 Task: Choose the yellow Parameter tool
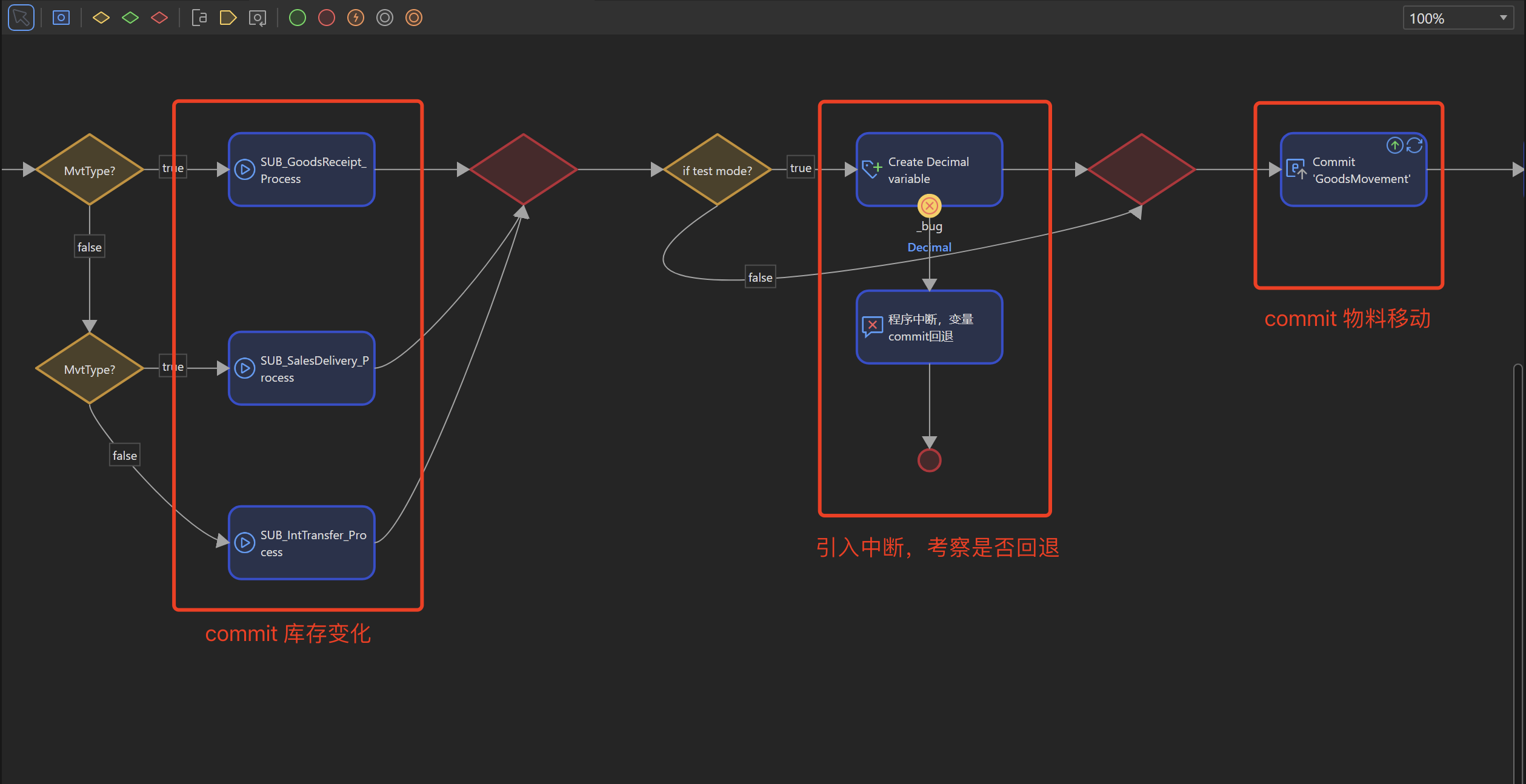pyautogui.click(x=228, y=18)
